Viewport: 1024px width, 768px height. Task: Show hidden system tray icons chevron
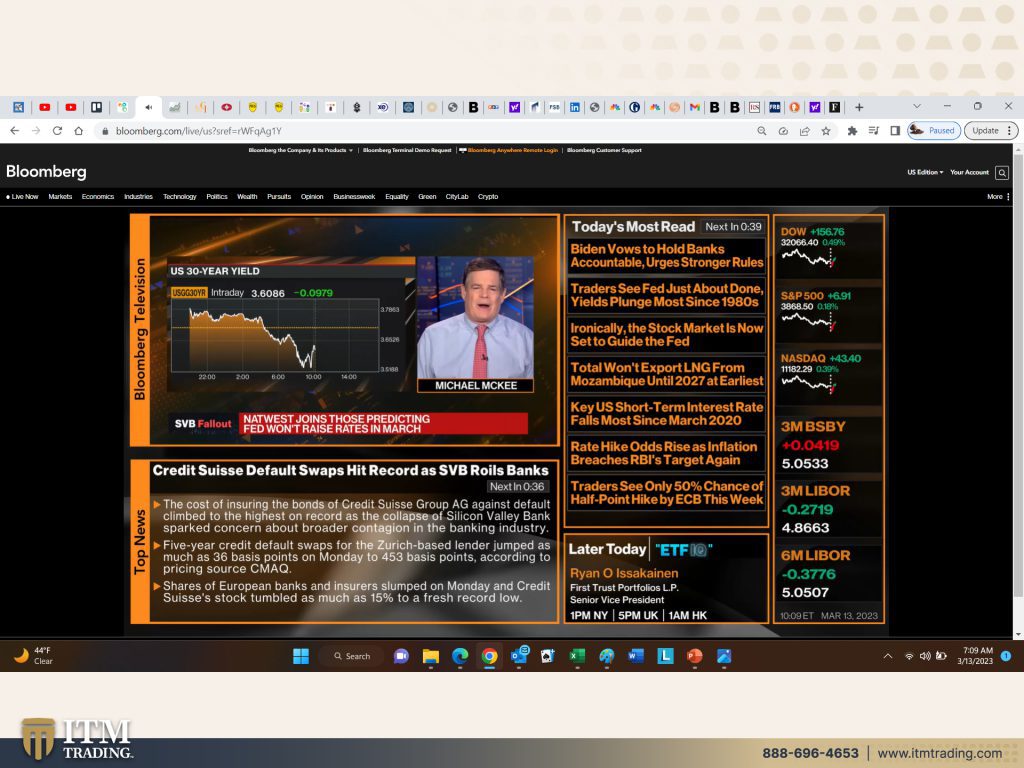coord(888,656)
